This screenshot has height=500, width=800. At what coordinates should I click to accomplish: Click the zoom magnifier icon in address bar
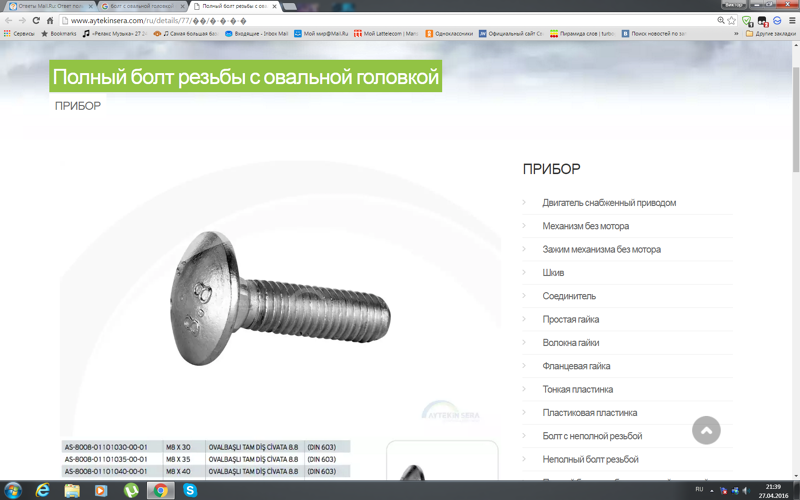(720, 21)
